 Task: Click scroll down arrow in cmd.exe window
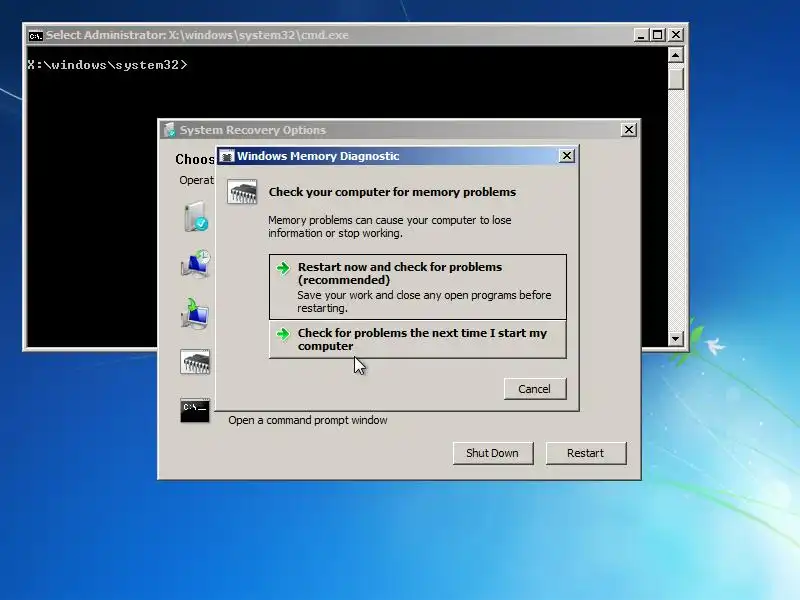(x=676, y=338)
